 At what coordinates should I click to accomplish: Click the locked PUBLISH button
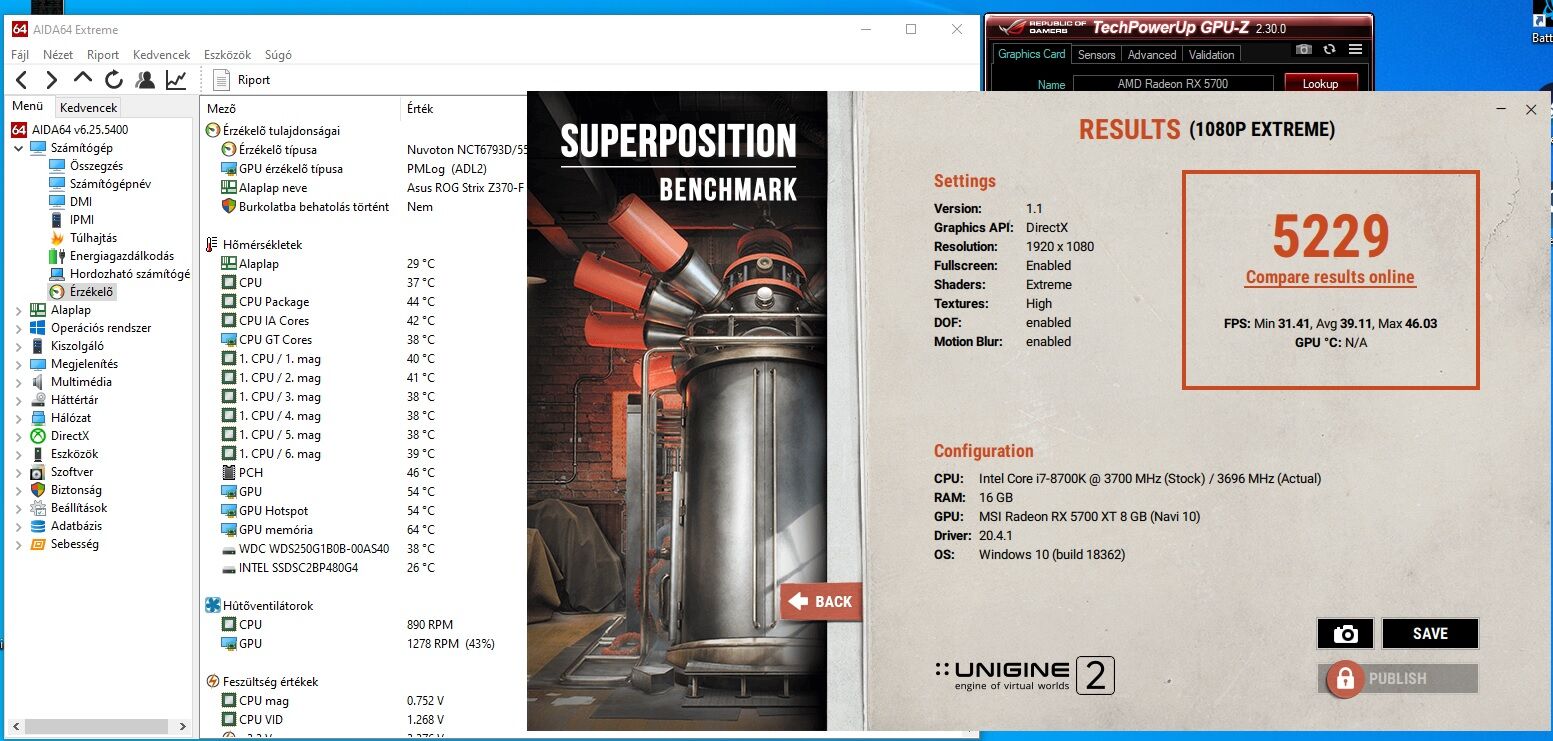pyautogui.click(x=1398, y=678)
